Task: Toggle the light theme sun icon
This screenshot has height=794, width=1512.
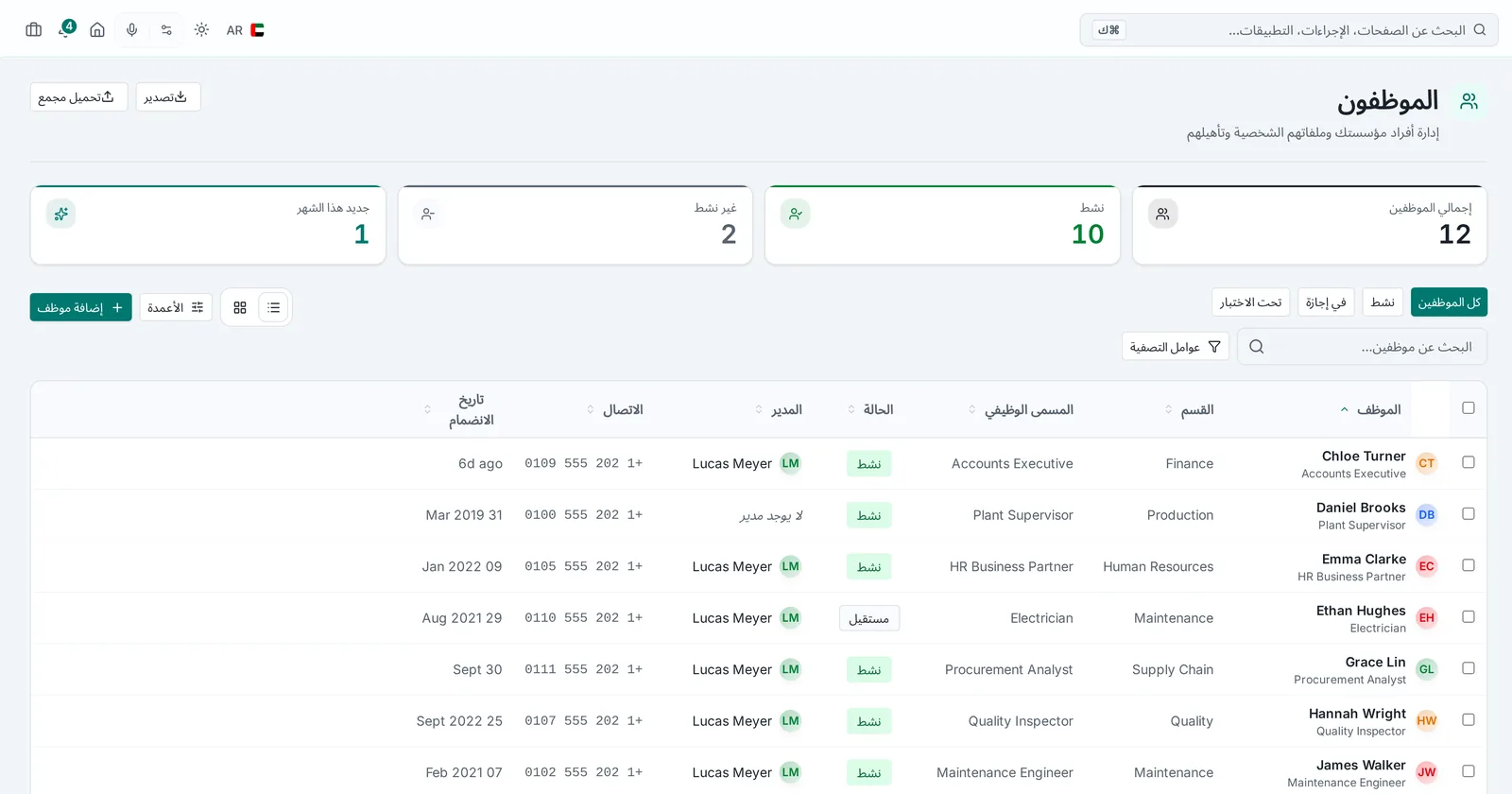Action: (201, 29)
